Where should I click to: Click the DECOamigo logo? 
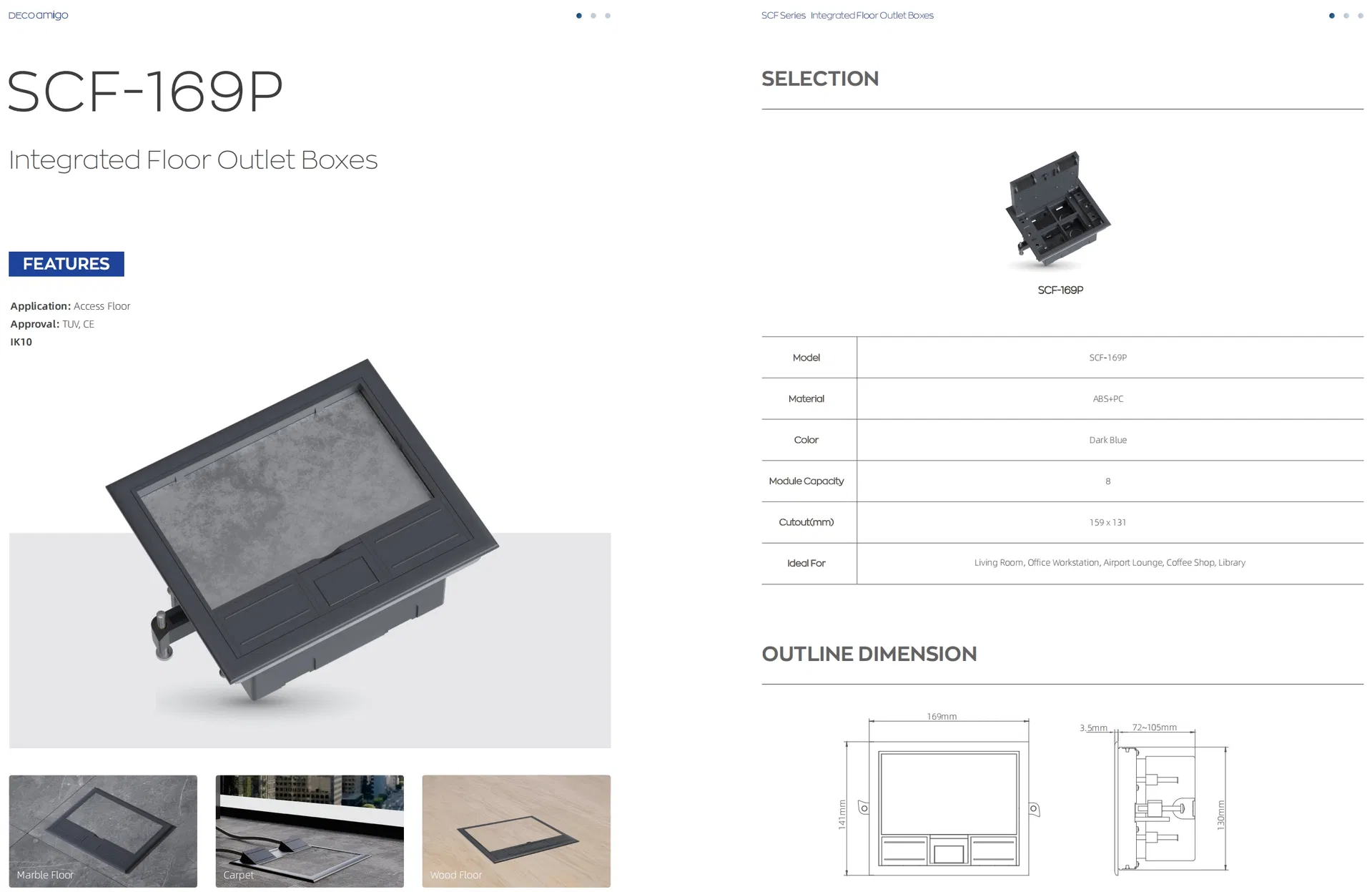(38, 15)
